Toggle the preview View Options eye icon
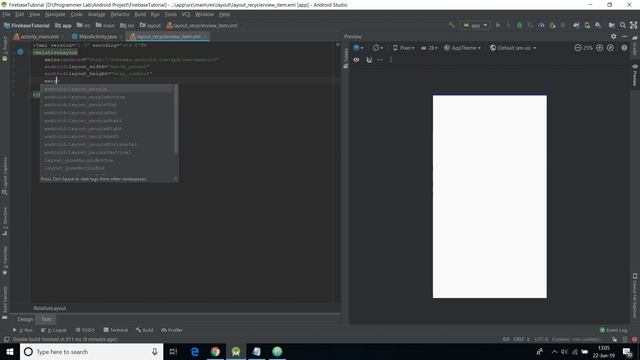Image resolution: width=640 pixels, height=360 pixels. (356, 60)
